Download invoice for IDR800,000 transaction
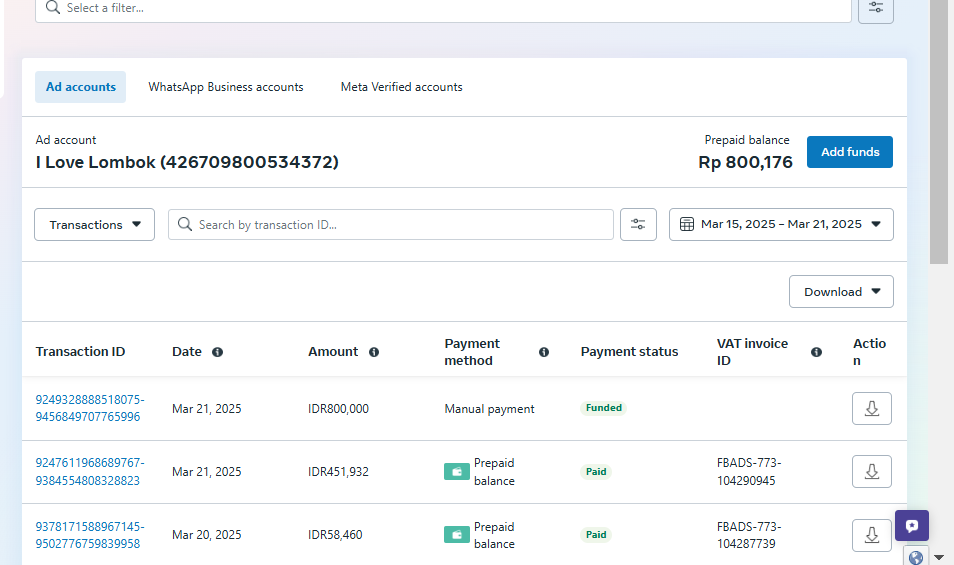Image resolution: width=954 pixels, height=565 pixels. click(871, 408)
